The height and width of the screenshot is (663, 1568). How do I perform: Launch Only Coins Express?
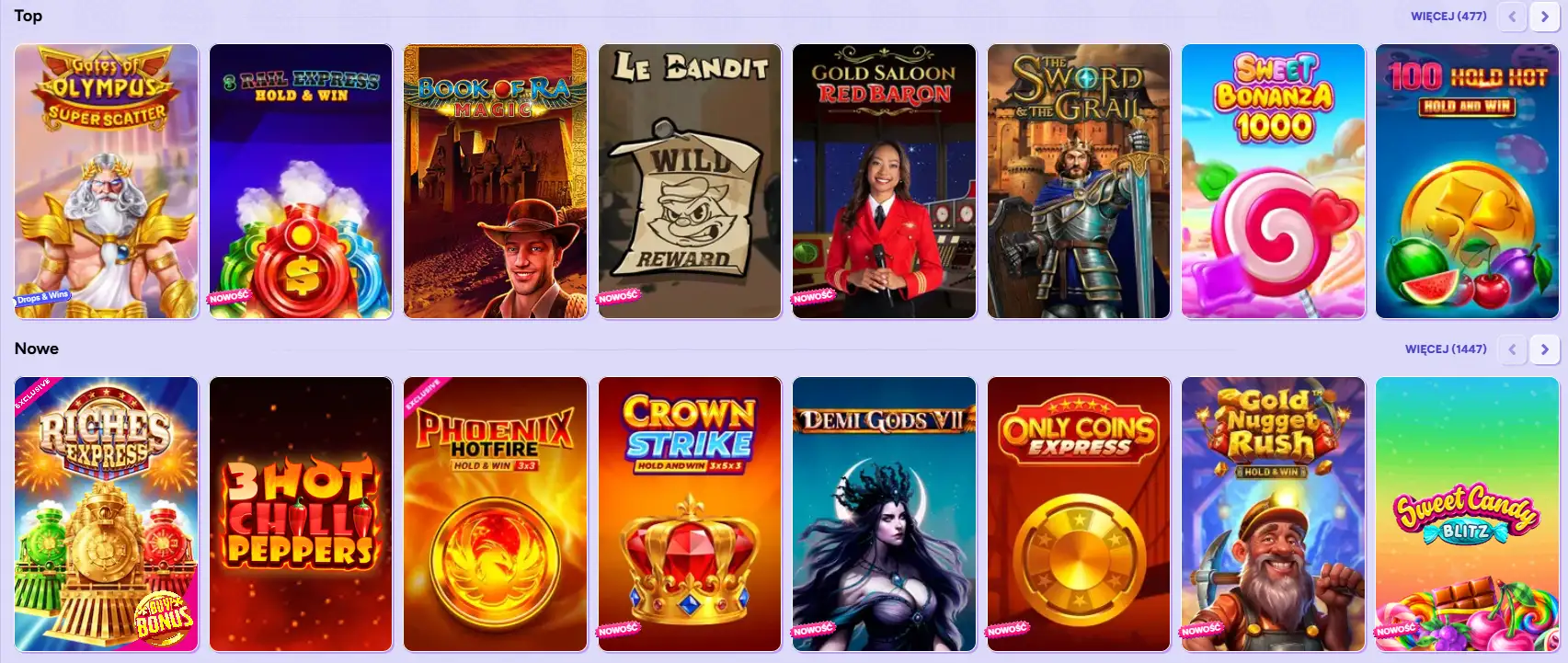[x=1079, y=514]
